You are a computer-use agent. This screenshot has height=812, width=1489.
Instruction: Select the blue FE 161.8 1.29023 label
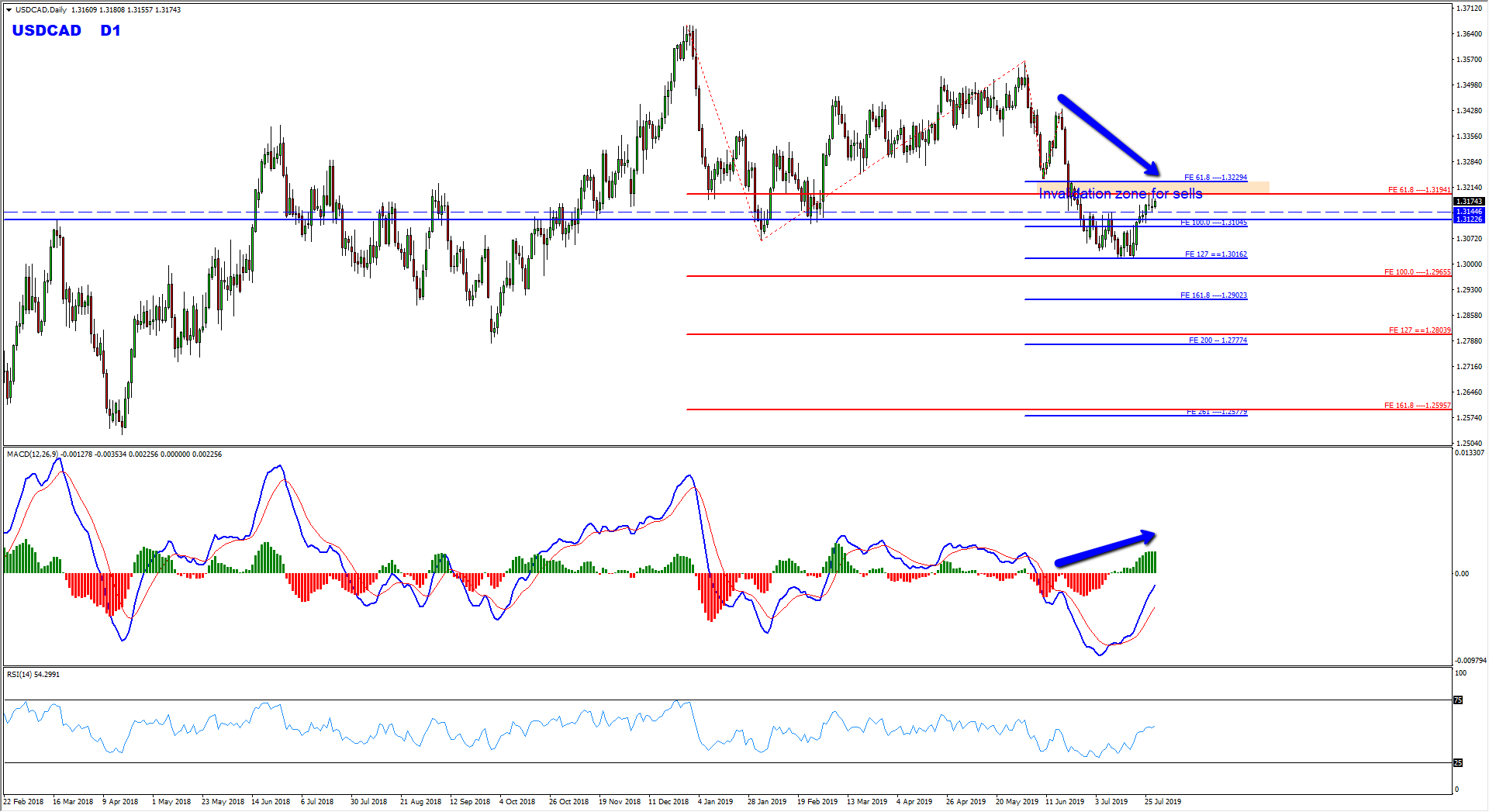point(1214,295)
